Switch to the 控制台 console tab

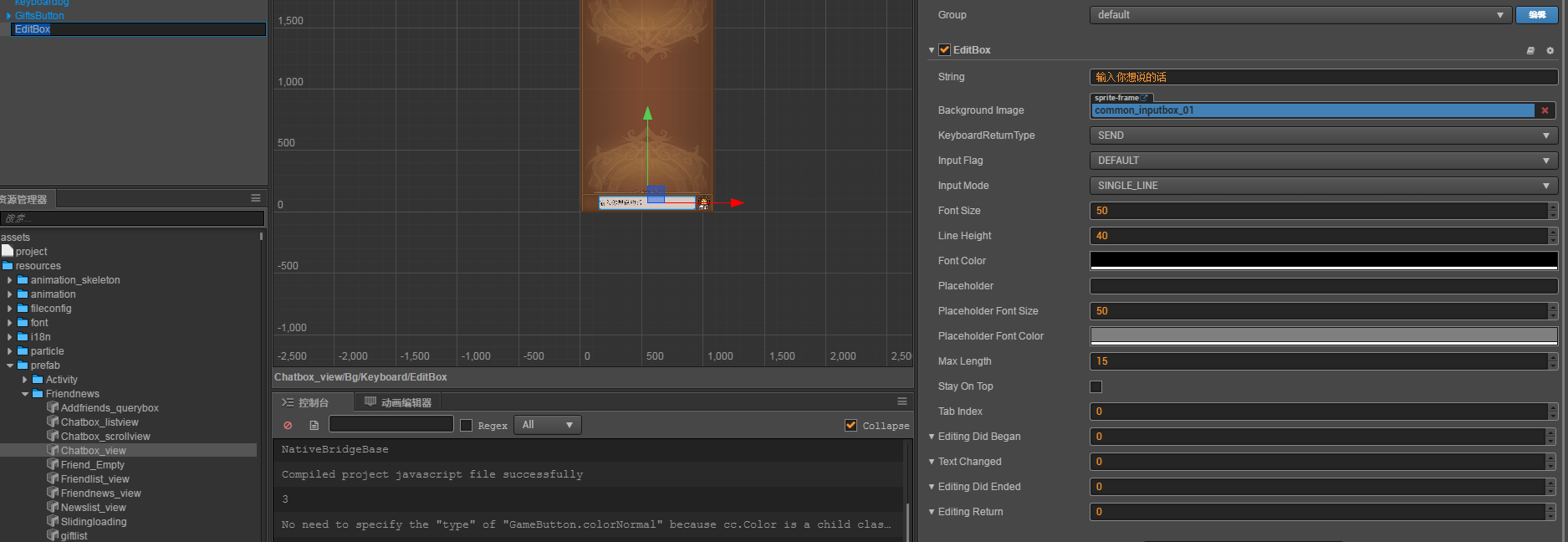click(x=314, y=402)
